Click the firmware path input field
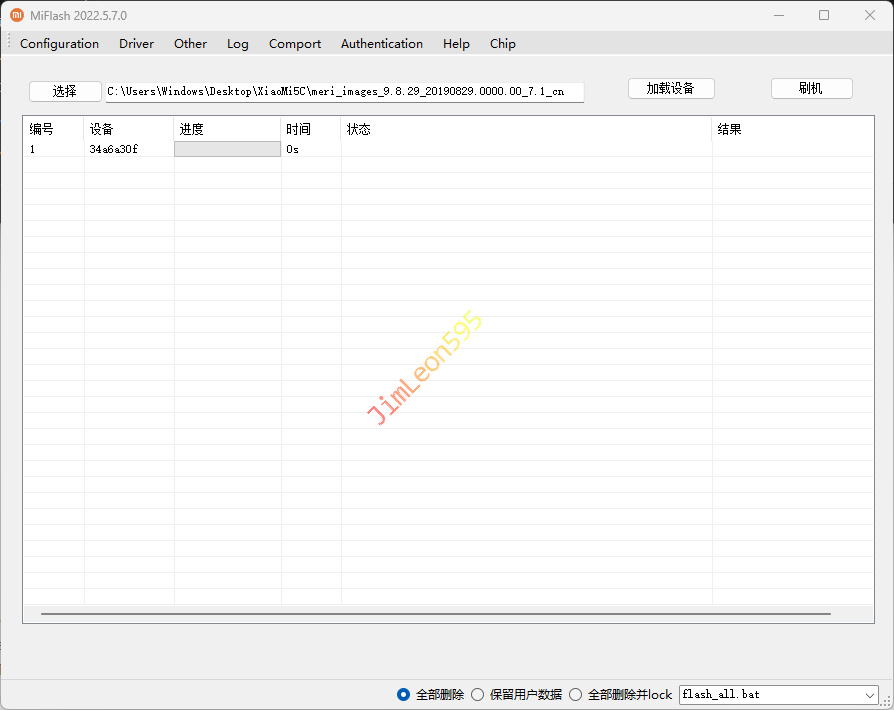The image size is (894, 710). tap(344, 92)
